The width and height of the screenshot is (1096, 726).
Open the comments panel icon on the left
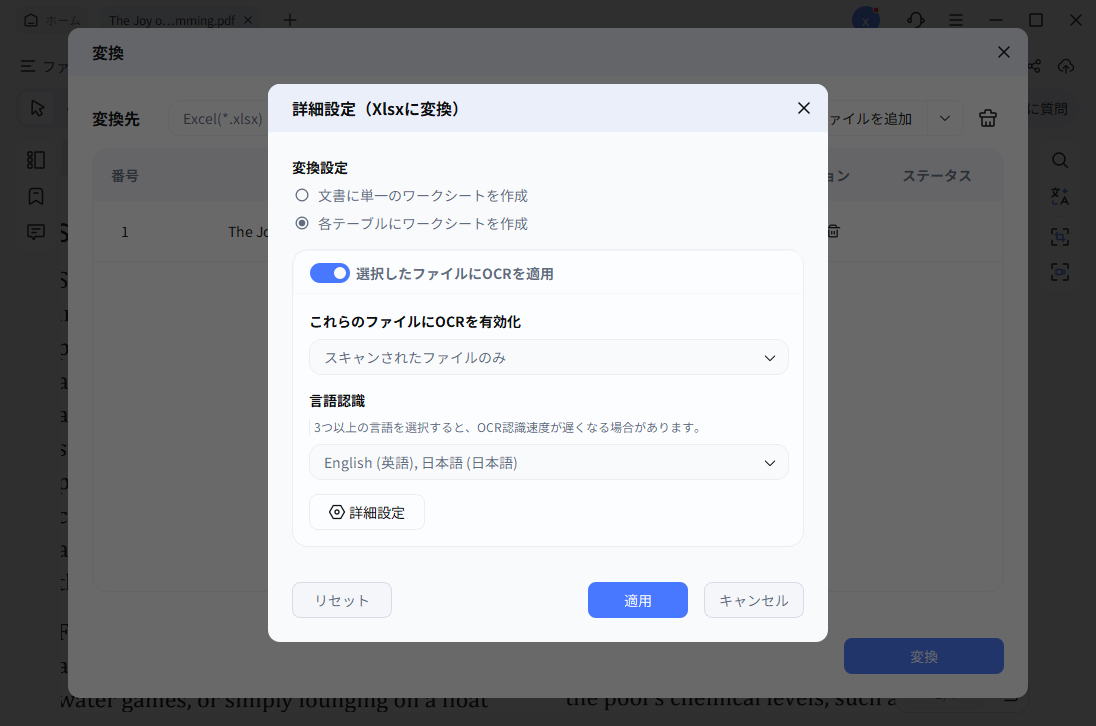[x=36, y=232]
